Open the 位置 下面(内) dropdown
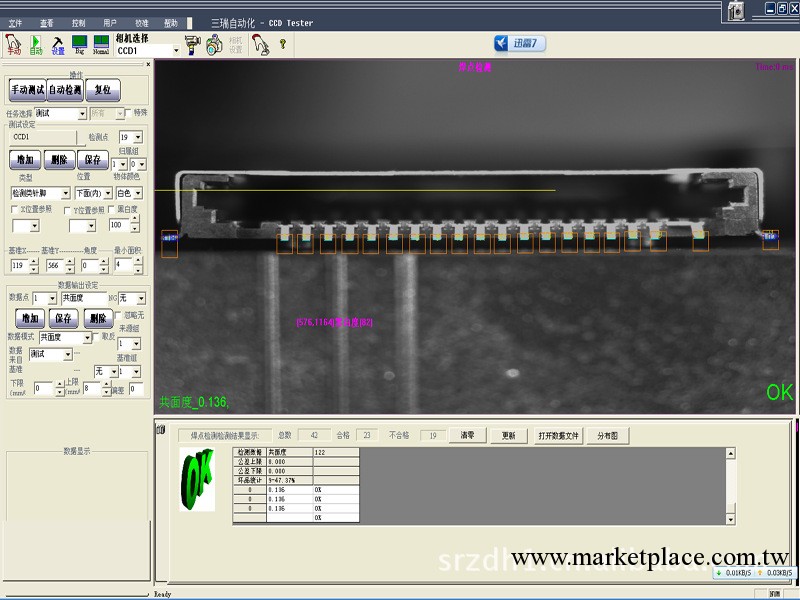Viewport: 800px width, 600px height. coord(108,193)
